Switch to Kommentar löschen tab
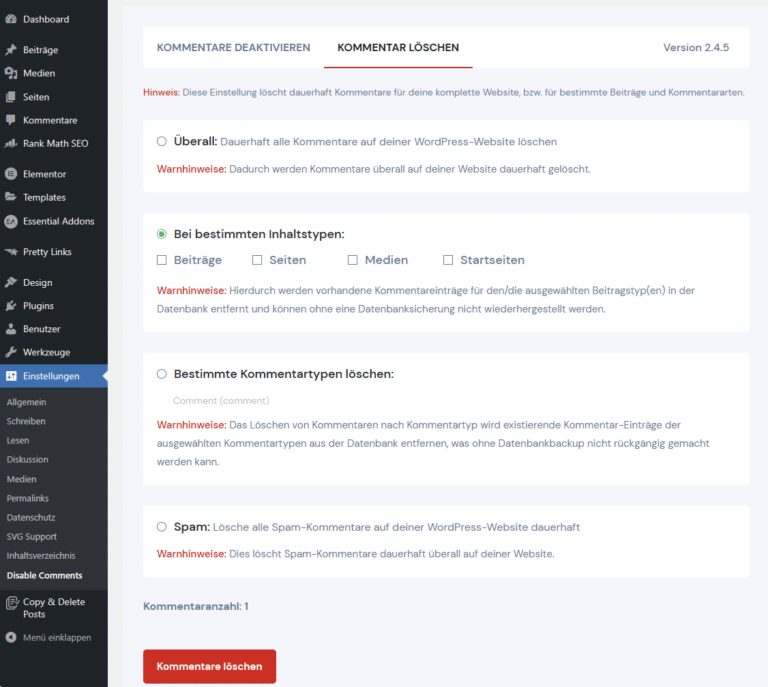Viewport: 768px width, 687px height. pos(398,47)
